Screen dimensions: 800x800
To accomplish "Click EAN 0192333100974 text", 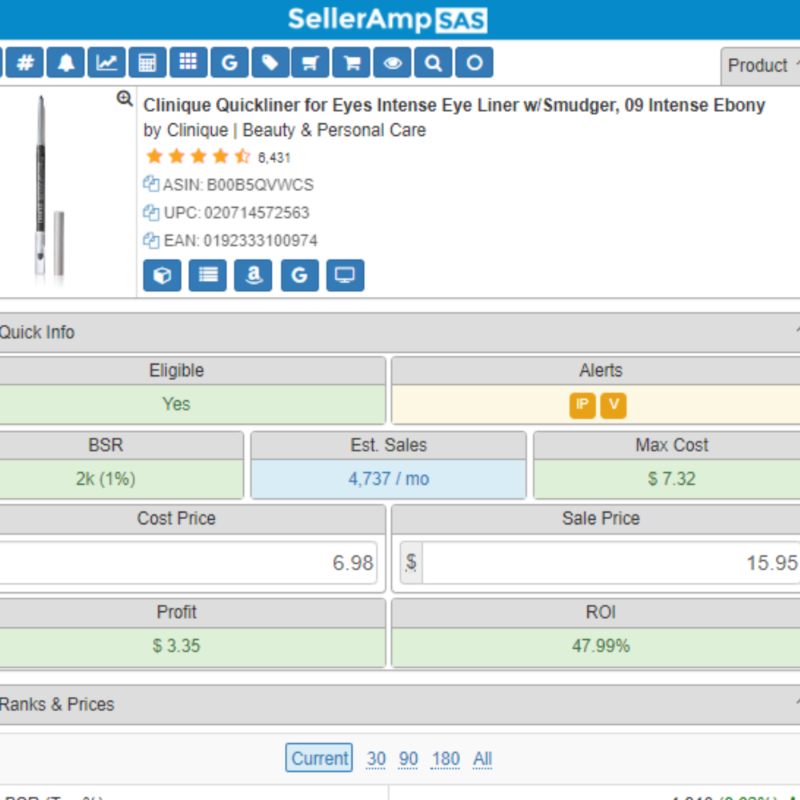I will coord(240,240).
